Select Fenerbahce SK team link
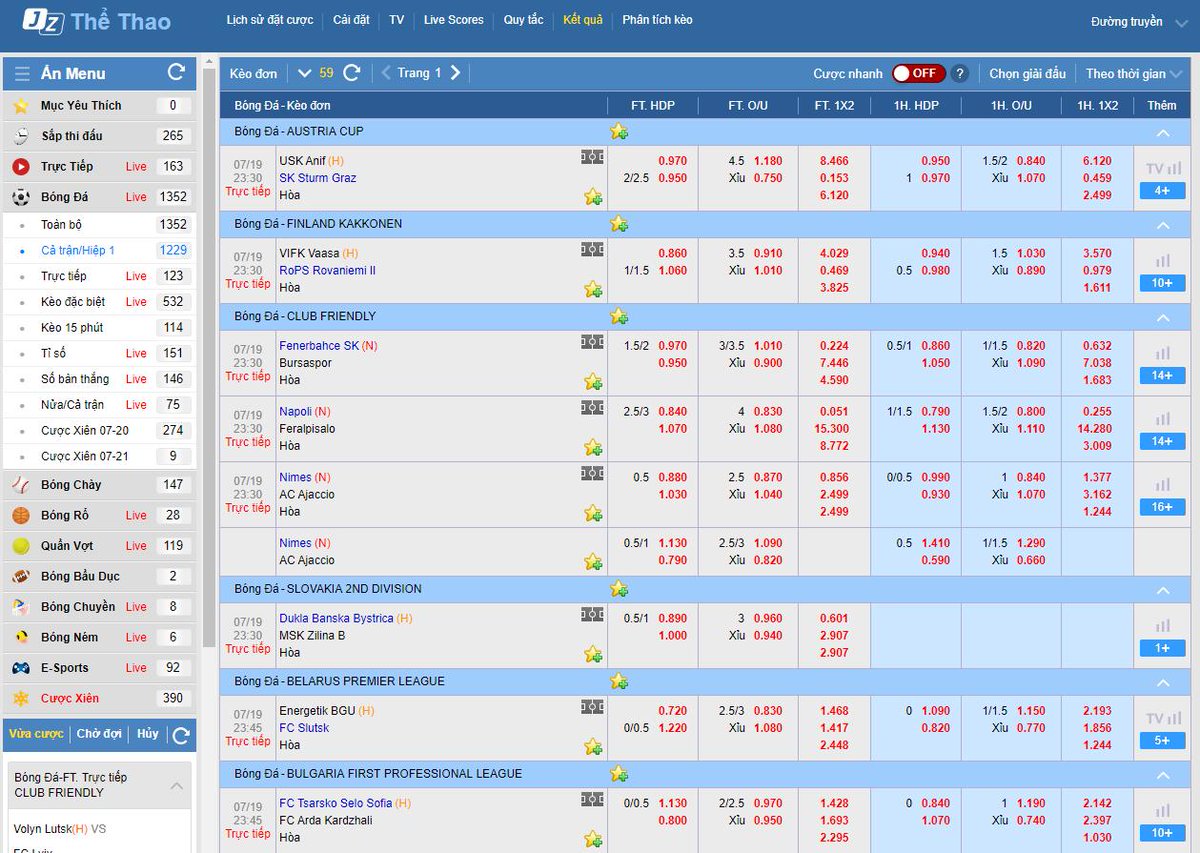The image size is (1200, 853). 319,346
